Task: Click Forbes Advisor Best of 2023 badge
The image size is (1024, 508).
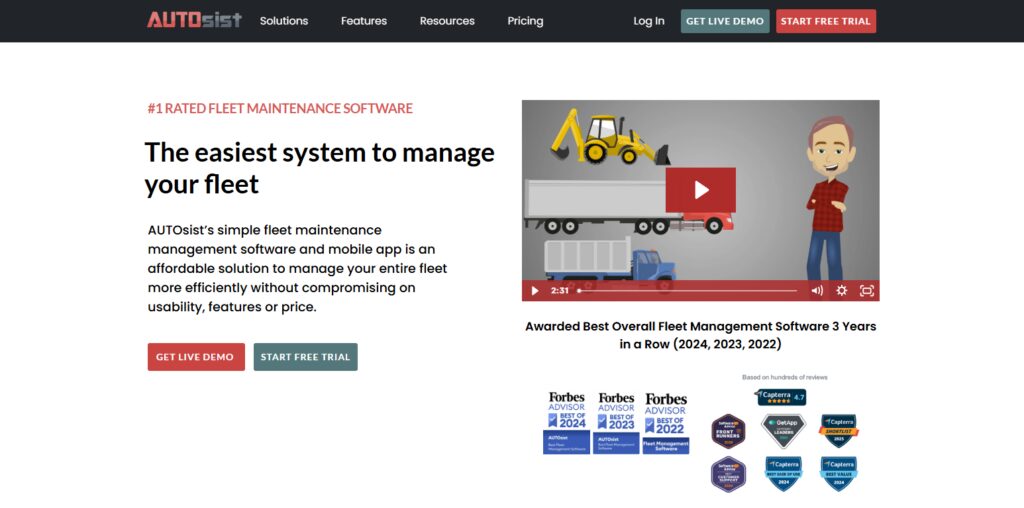Action: coord(616,423)
